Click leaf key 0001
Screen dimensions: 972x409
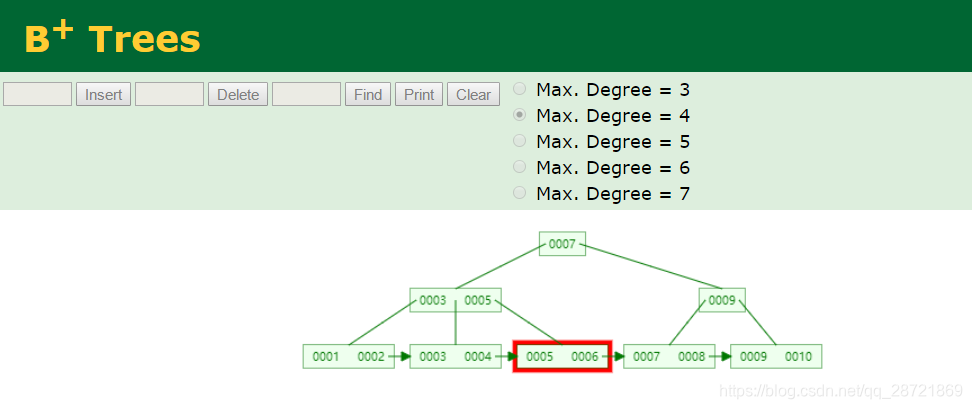[x=325, y=357]
